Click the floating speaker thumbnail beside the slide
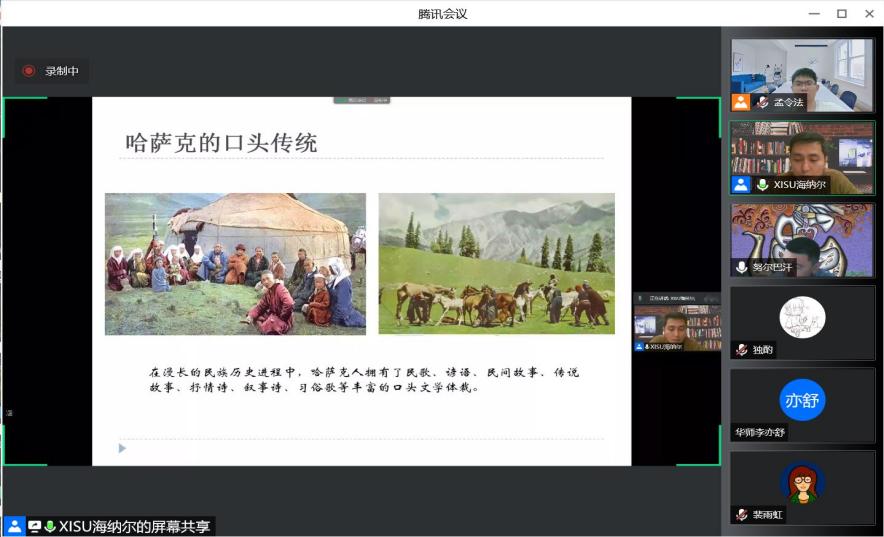Screen dimensions: 884x537 676,322
